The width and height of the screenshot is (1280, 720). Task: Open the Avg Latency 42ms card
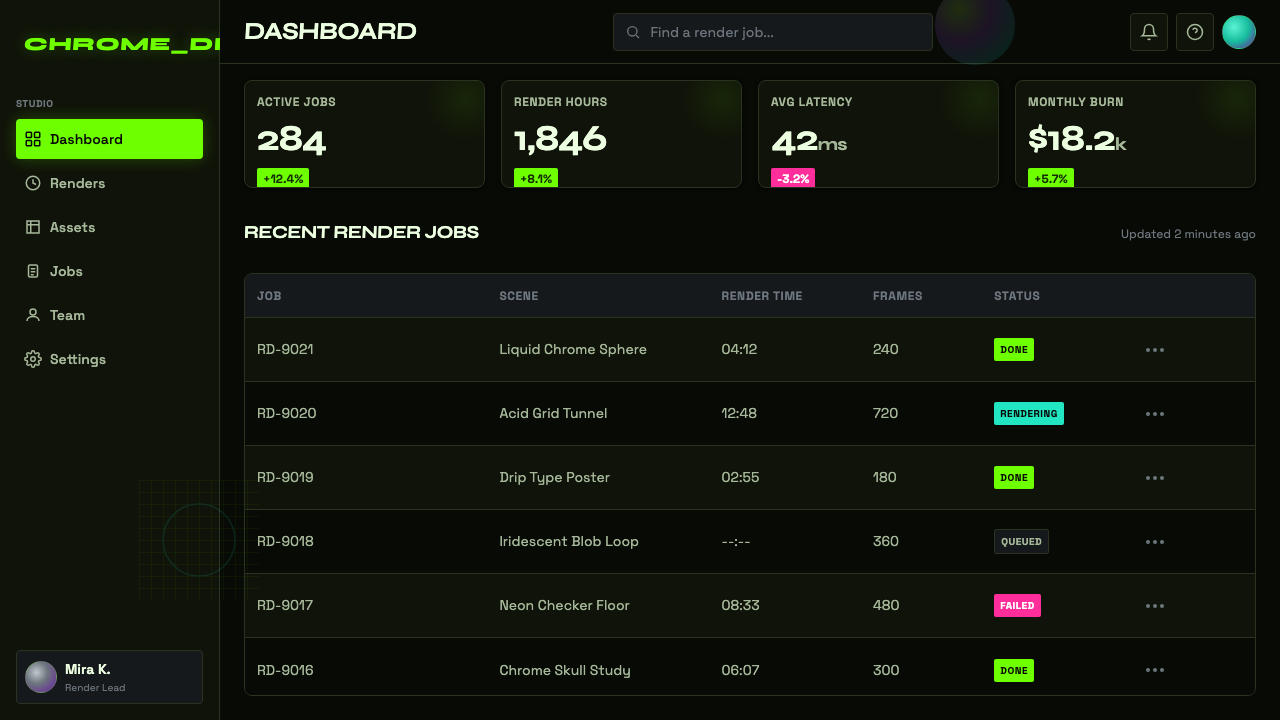[878, 134]
